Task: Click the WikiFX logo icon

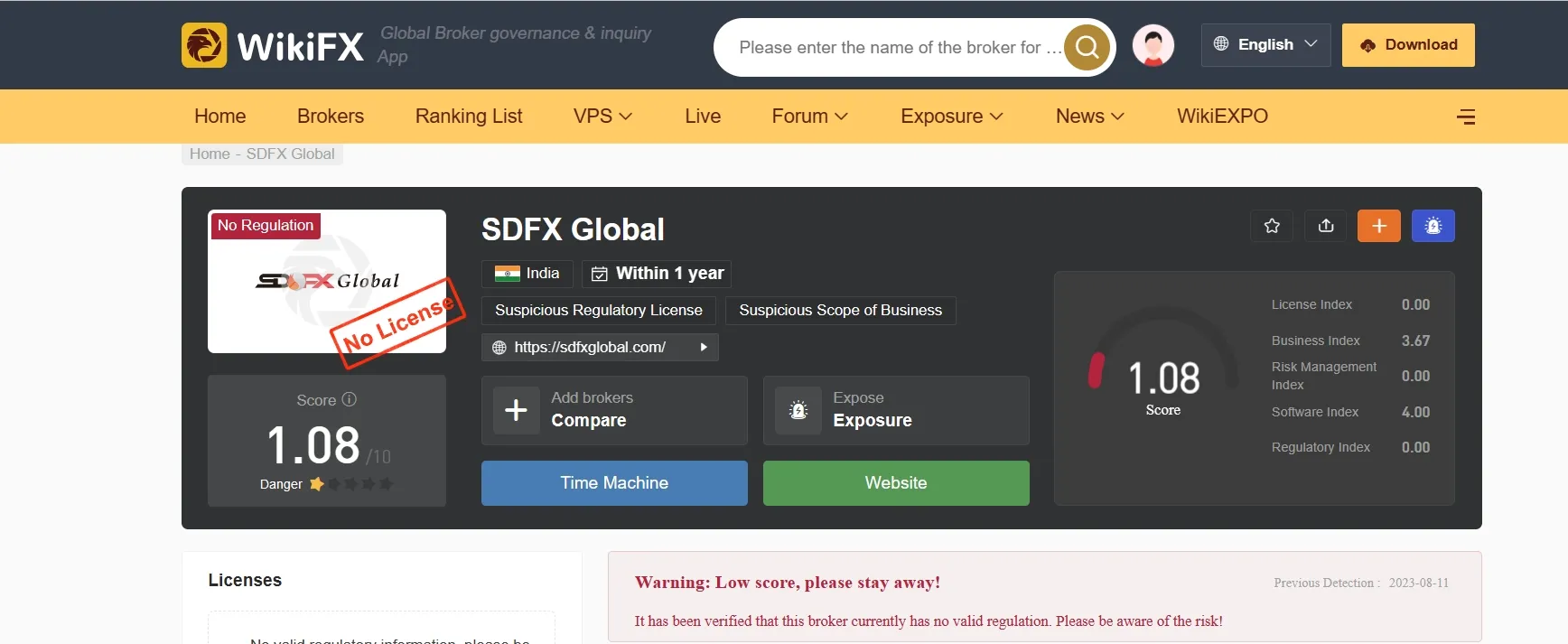Action: 204,45
